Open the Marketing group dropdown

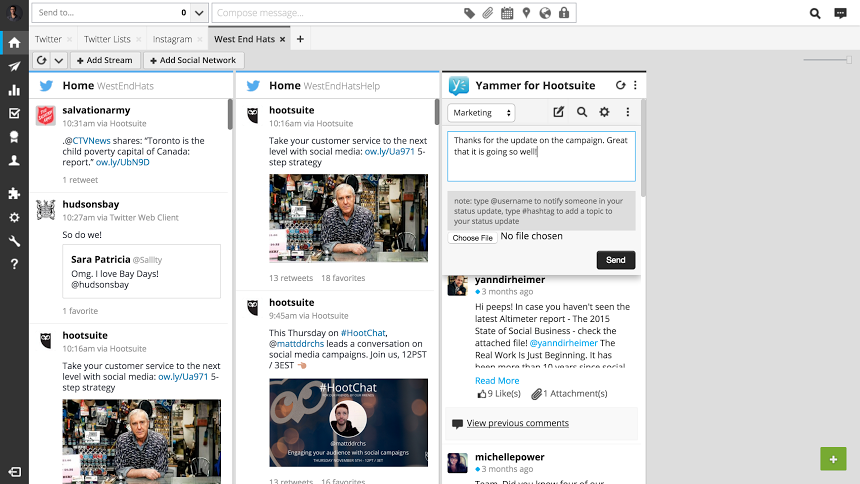[481, 112]
